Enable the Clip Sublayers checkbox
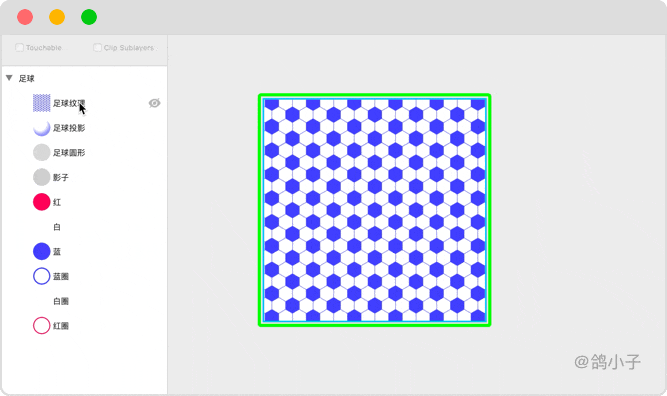 click(x=97, y=47)
